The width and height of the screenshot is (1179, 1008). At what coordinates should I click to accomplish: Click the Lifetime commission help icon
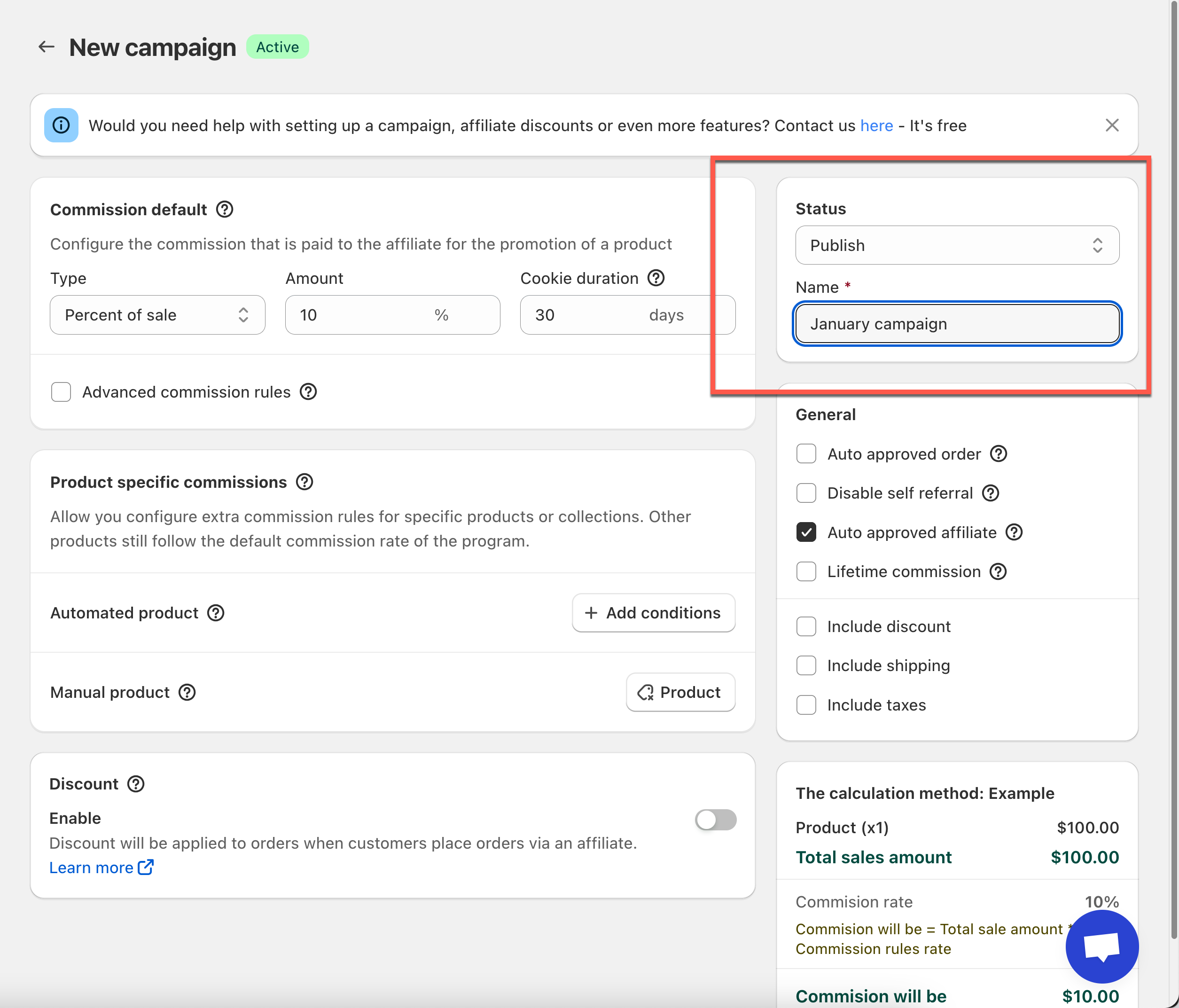pyautogui.click(x=998, y=571)
